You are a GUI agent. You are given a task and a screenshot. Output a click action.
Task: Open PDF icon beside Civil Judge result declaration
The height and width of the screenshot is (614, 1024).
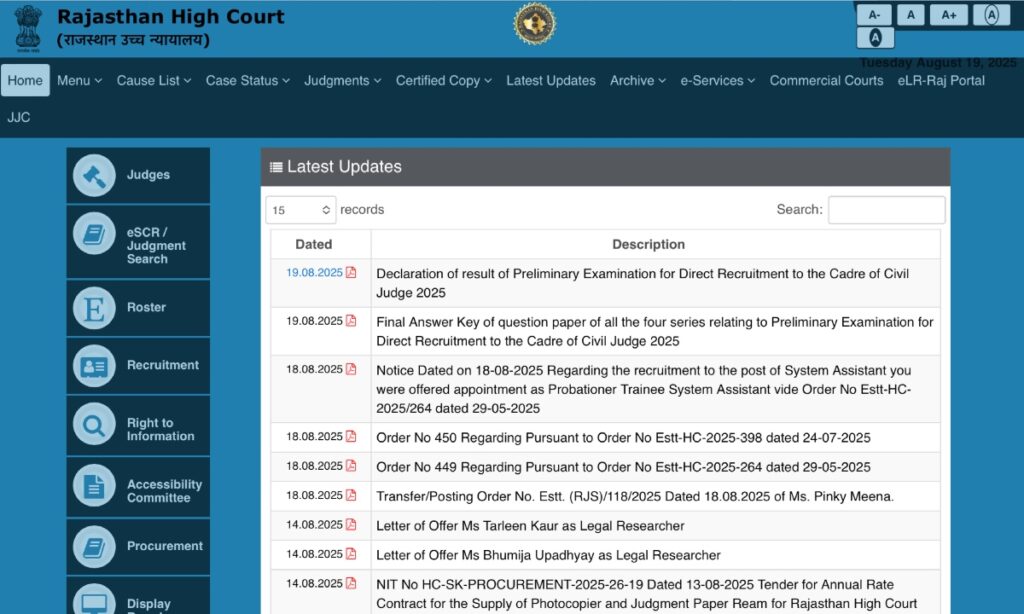(x=351, y=273)
